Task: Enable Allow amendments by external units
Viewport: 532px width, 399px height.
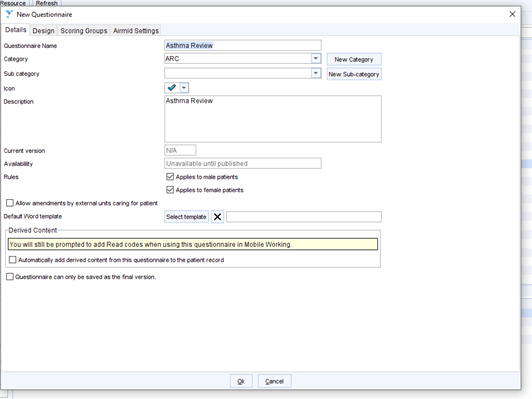Action: click(x=10, y=203)
